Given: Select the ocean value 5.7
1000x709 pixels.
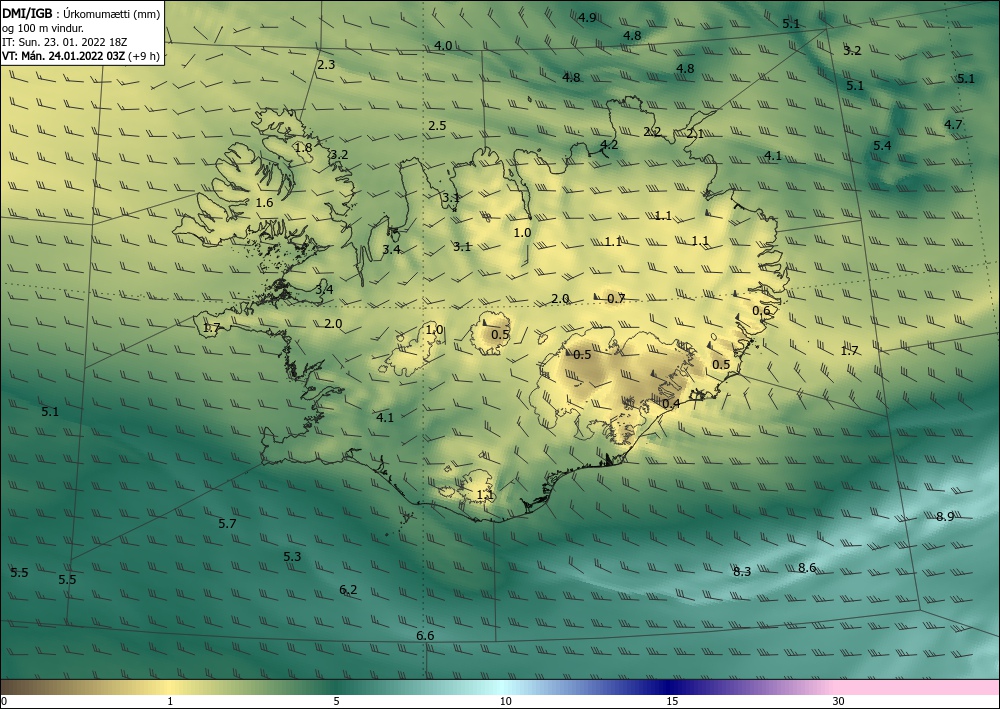Looking at the screenshot, I should pyautogui.click(x=227, y=524).
